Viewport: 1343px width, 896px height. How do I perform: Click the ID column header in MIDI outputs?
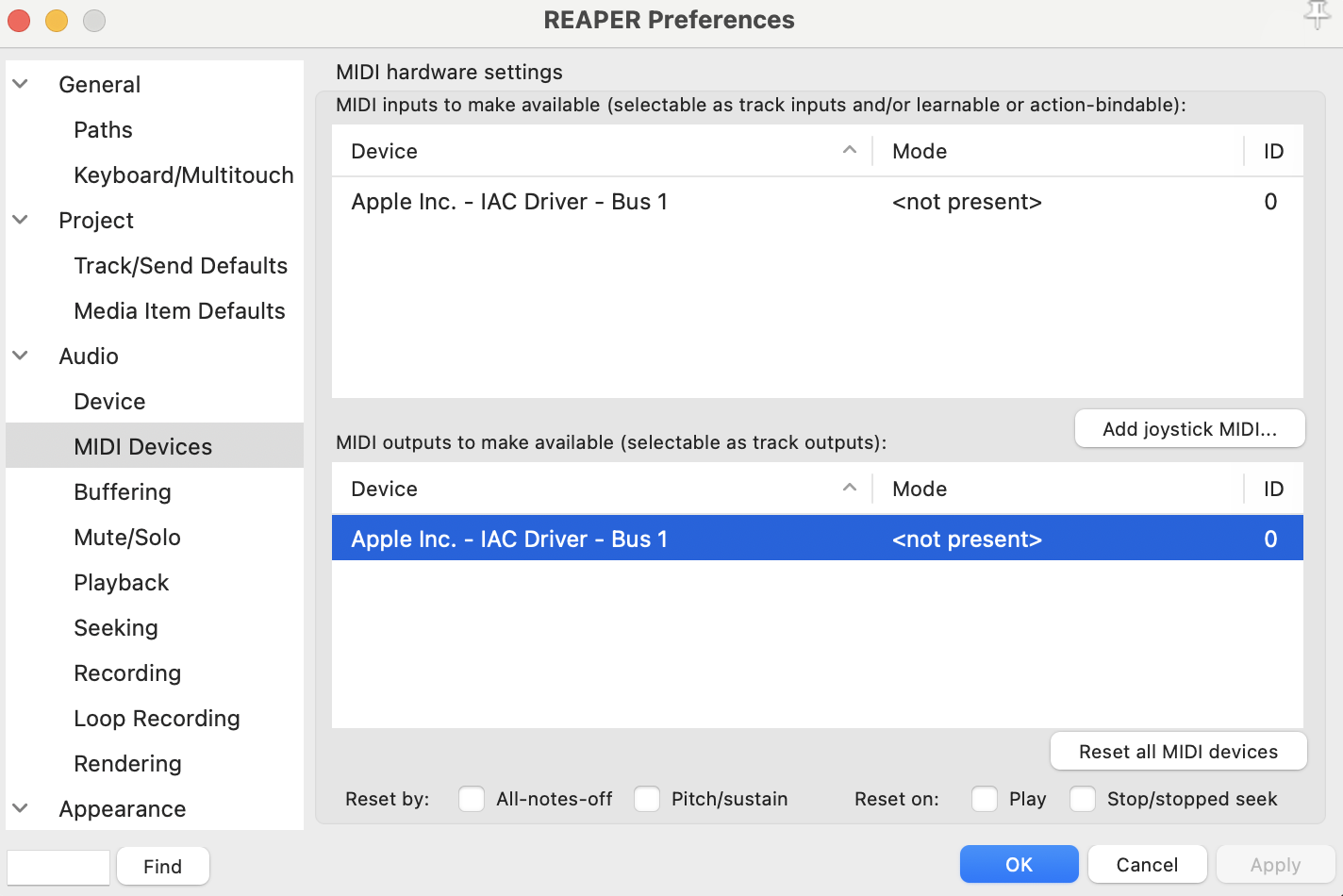coord(1273,489)
